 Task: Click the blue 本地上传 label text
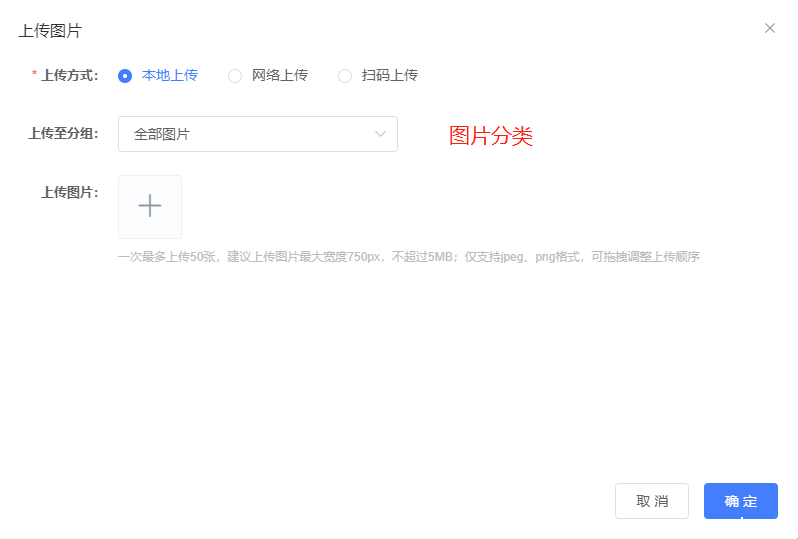pos(170,75)
